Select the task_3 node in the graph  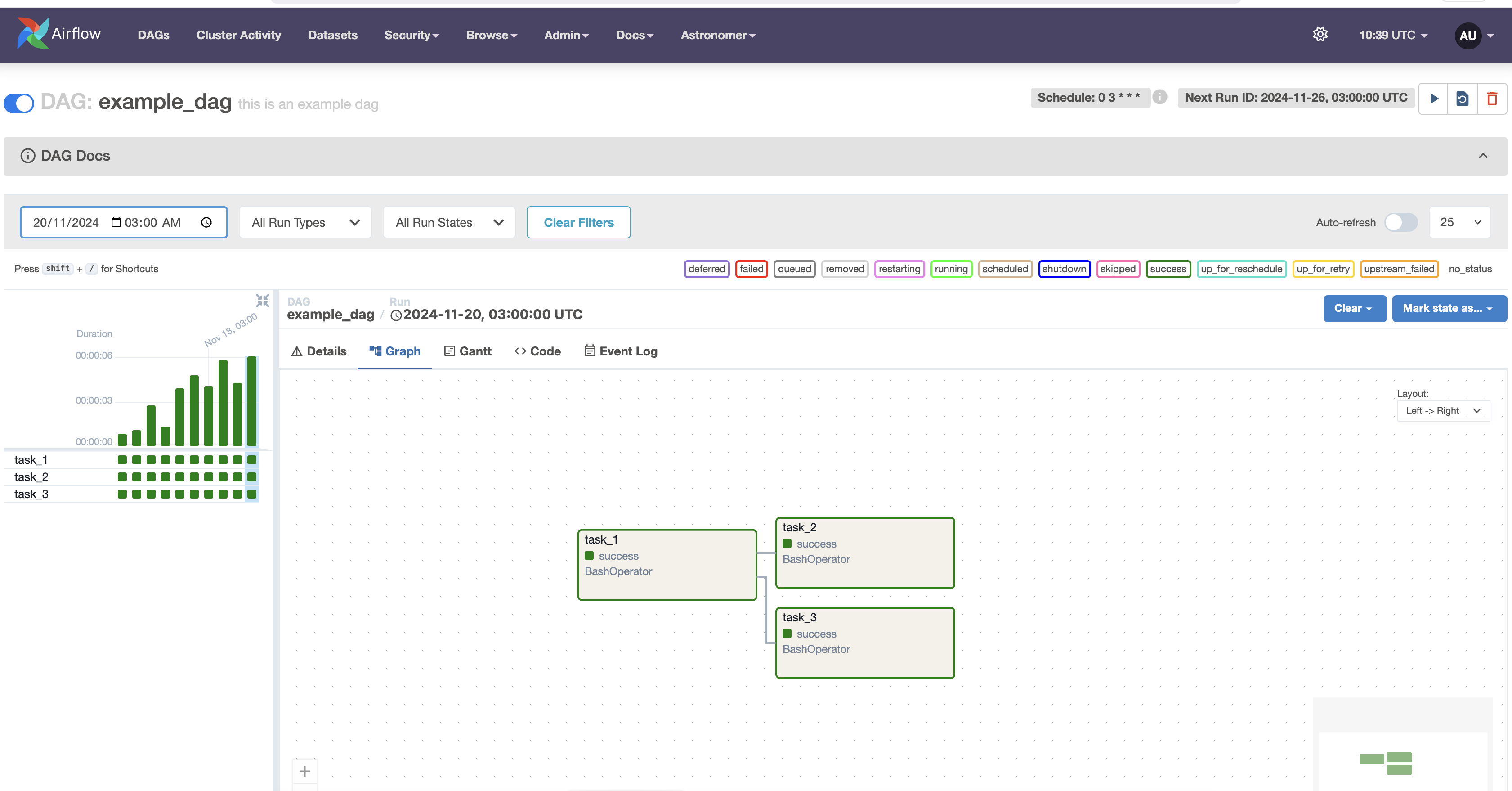[x=864, y=643]
